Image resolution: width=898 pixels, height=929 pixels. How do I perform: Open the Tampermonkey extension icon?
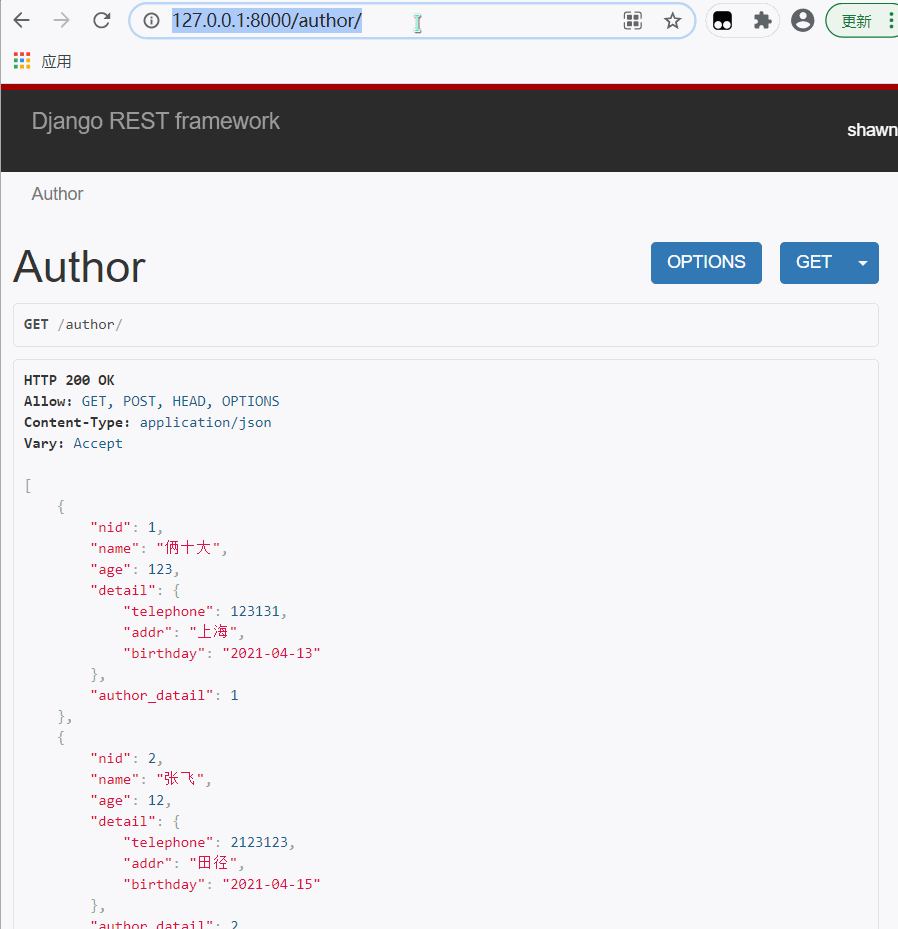[x=722, y=21]
